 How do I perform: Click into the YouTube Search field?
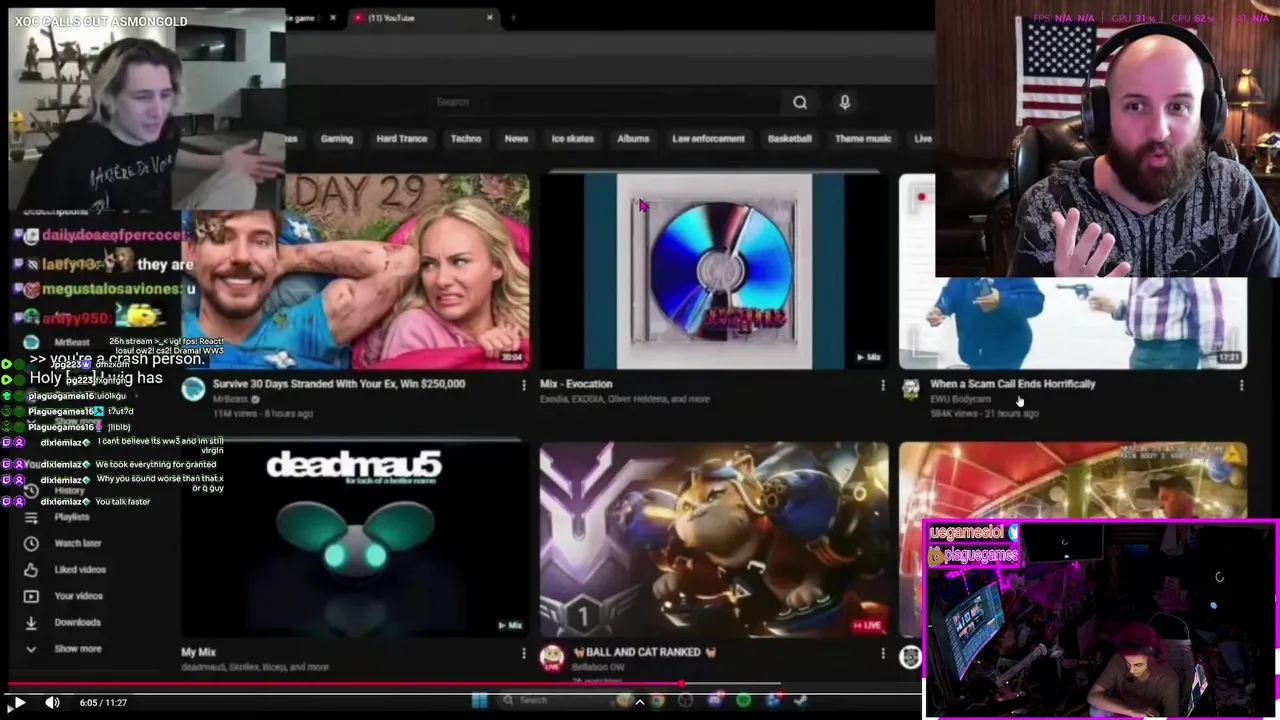click(605, 102)
